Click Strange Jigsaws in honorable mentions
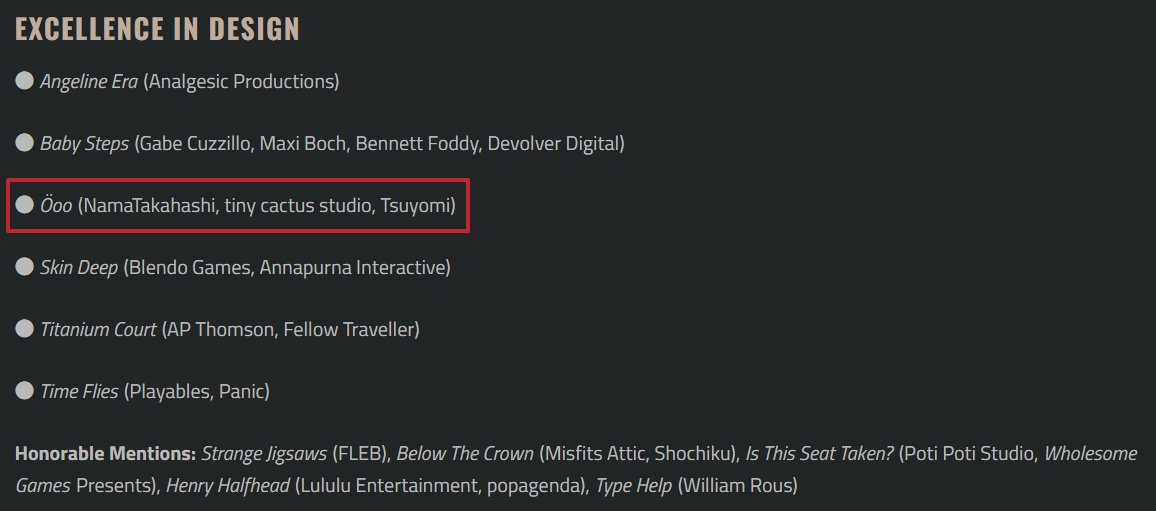1156x511 pixels. pyautogui.click(x=264, y=454)
